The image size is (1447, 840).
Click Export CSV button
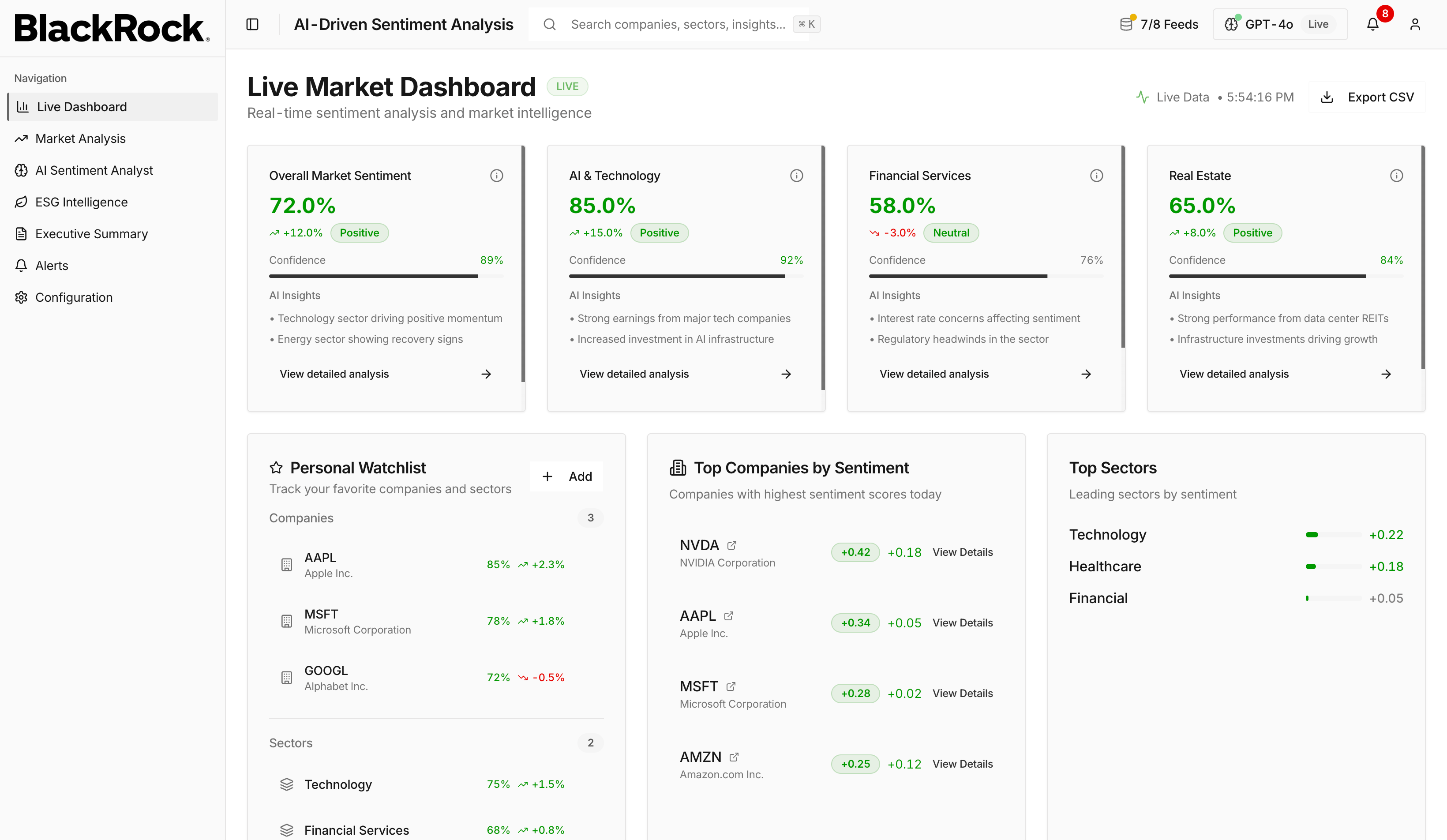tap(1367, 97)
